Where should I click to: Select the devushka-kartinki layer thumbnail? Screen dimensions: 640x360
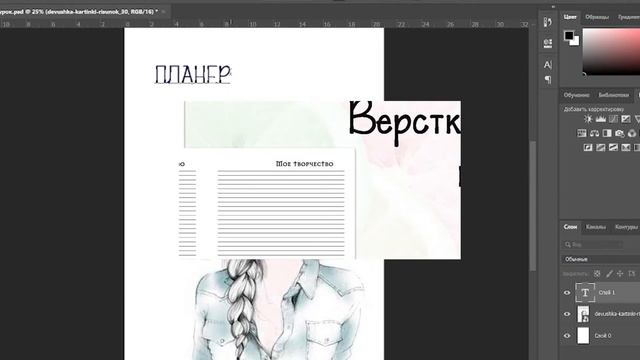[583, 314]
